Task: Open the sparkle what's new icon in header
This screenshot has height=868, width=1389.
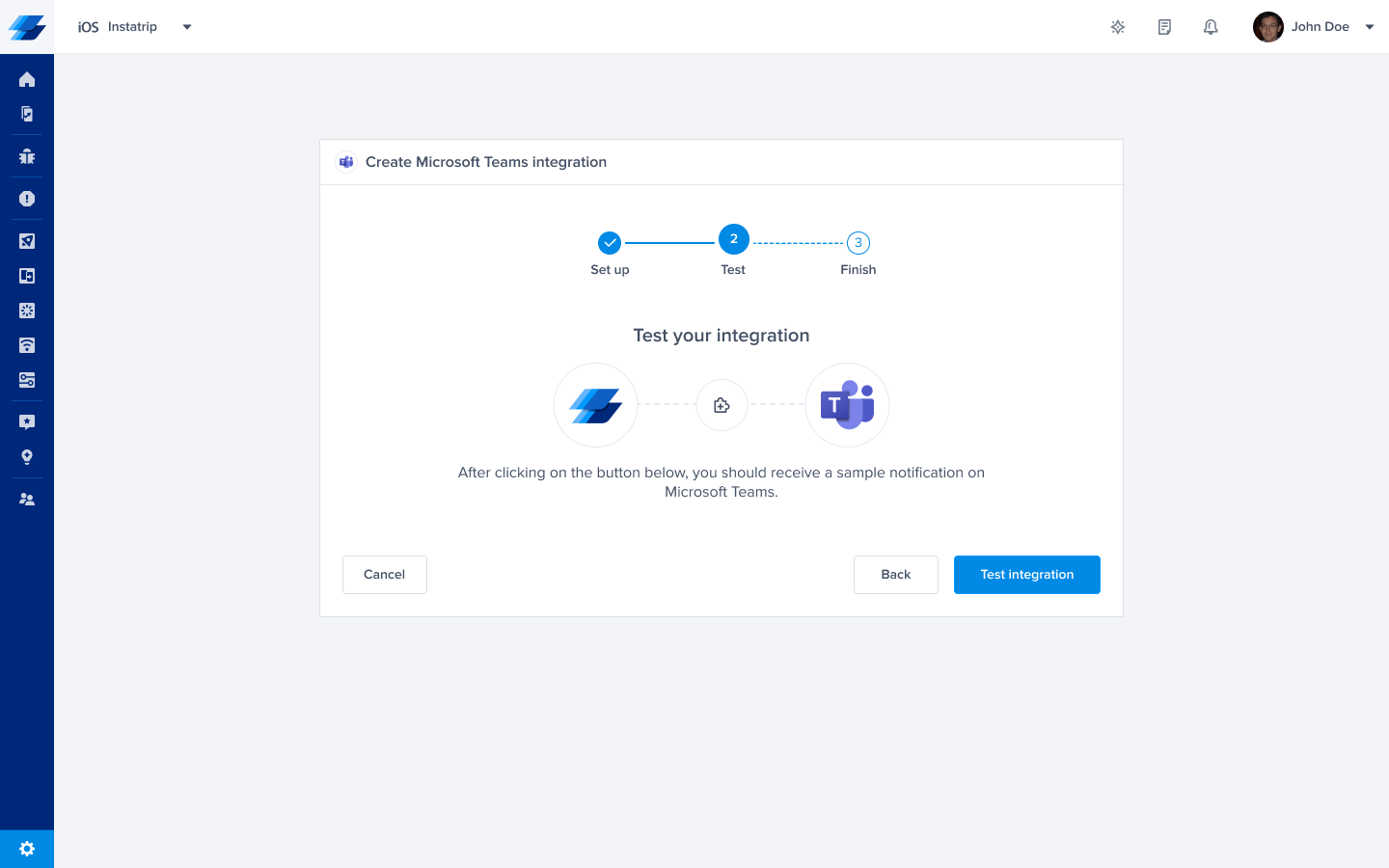Action: pyautogui.click(x=1118, y=26)
